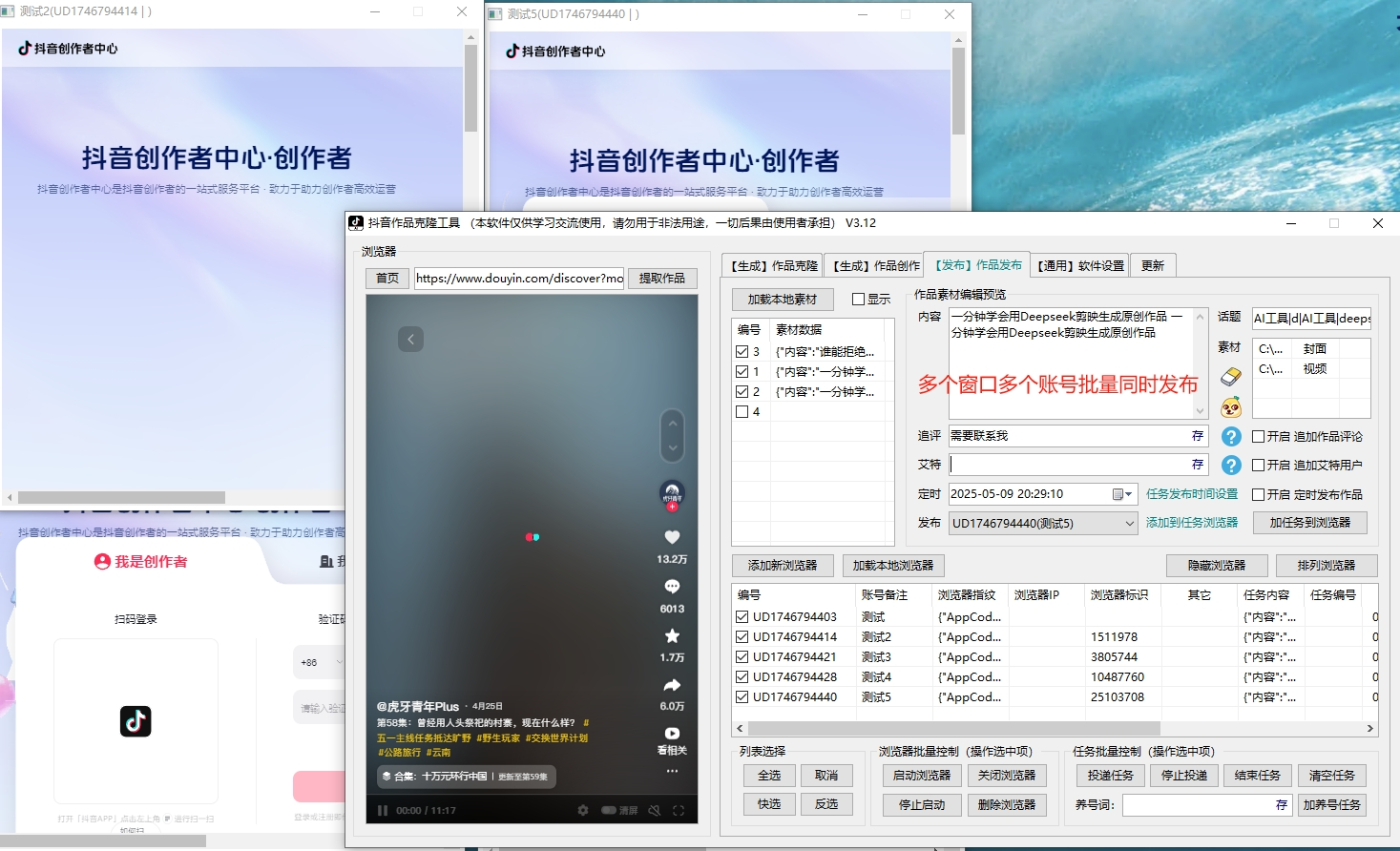Click 全选 to select all browsers

(768, 775)
